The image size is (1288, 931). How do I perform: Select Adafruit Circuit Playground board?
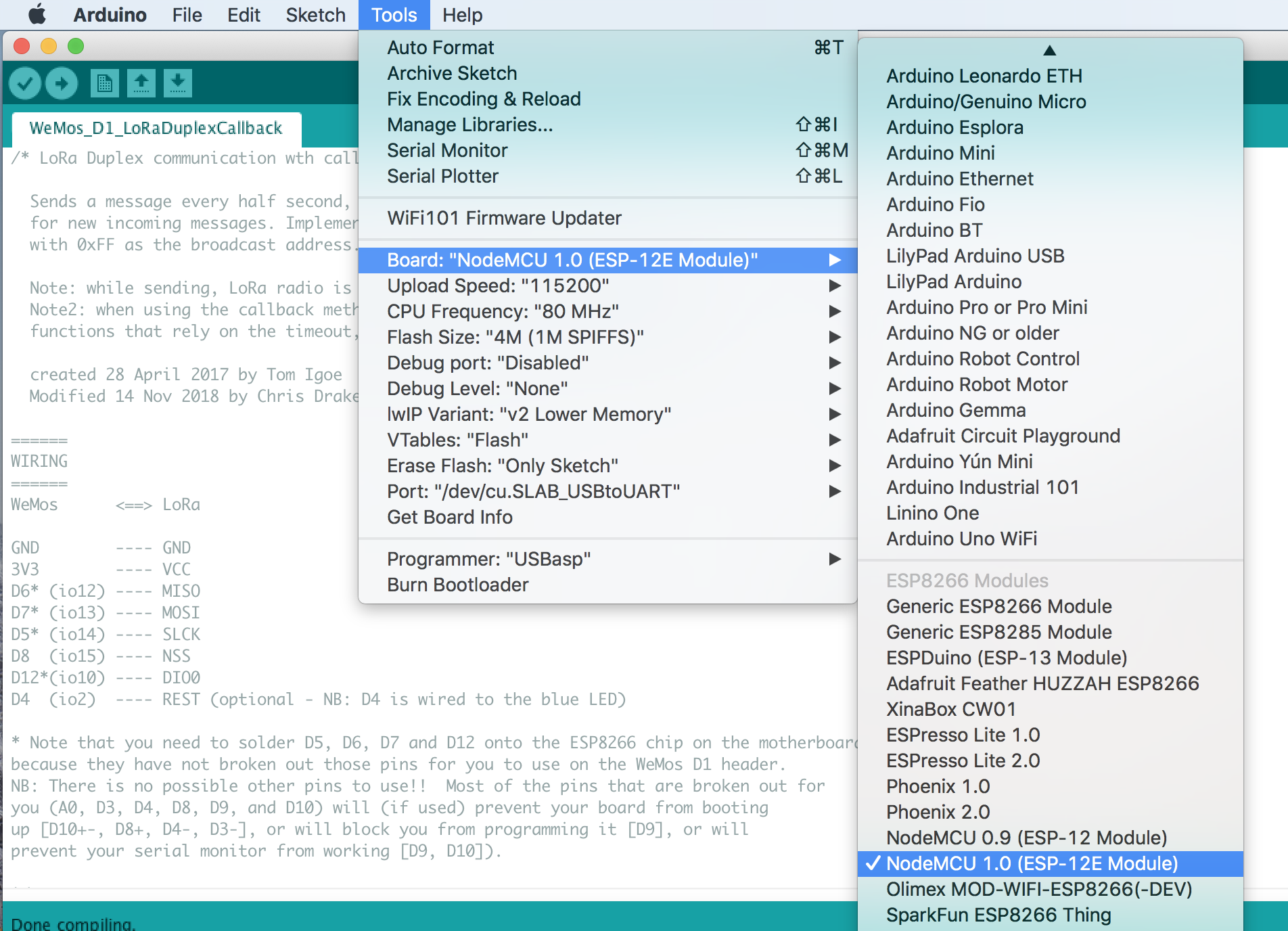[1051, 436]
